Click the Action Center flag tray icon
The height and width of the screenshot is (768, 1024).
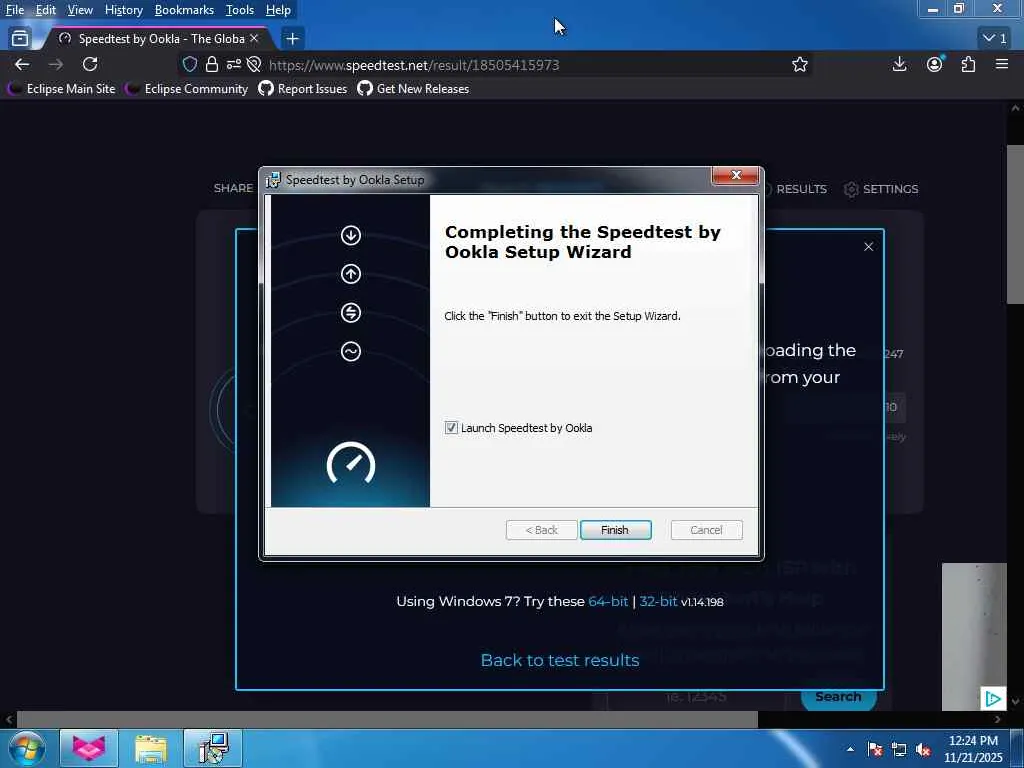pyautogui.click(x=875, y=749)
